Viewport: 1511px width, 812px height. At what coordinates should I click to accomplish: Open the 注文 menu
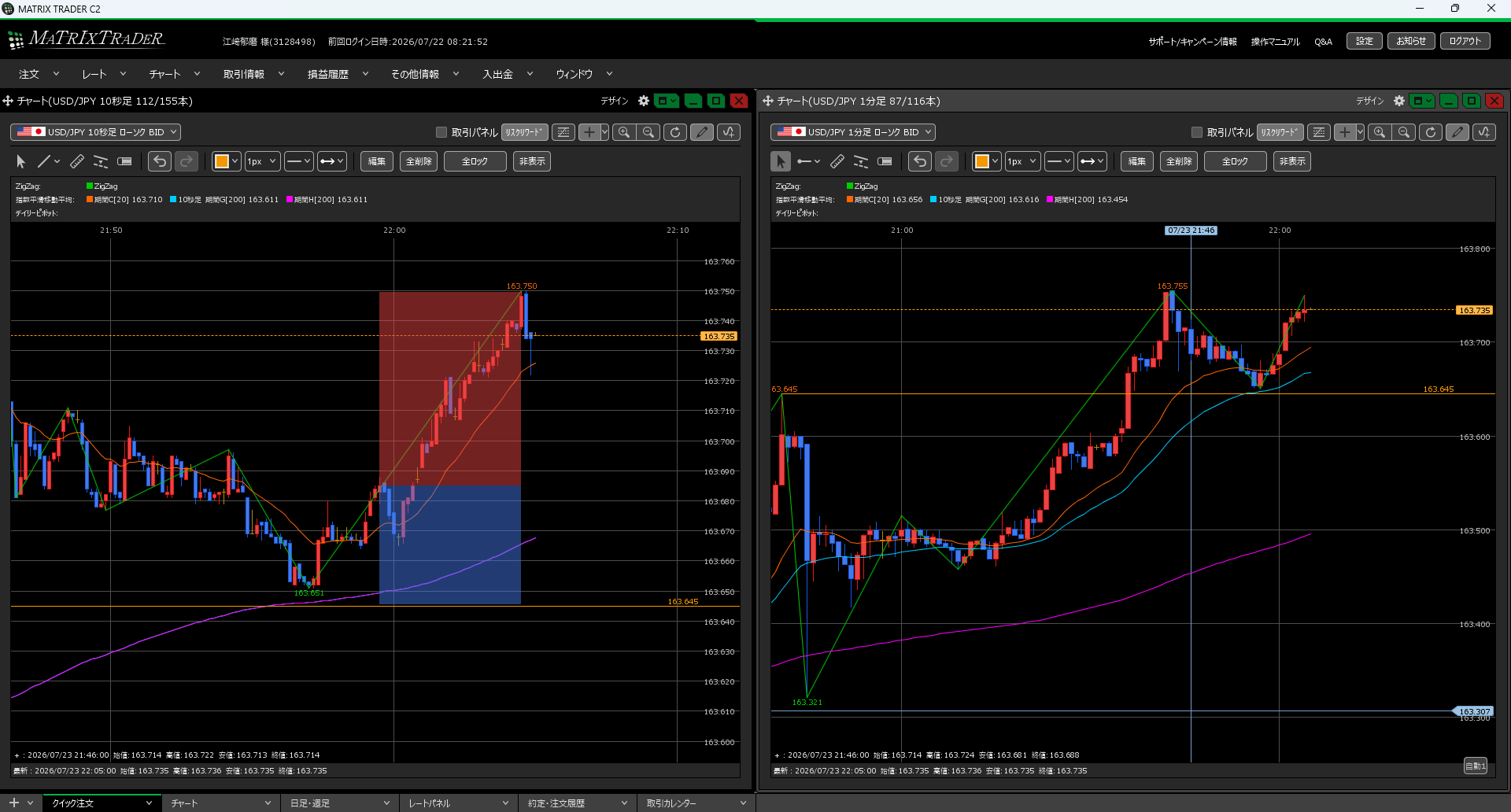pos(39,74)
